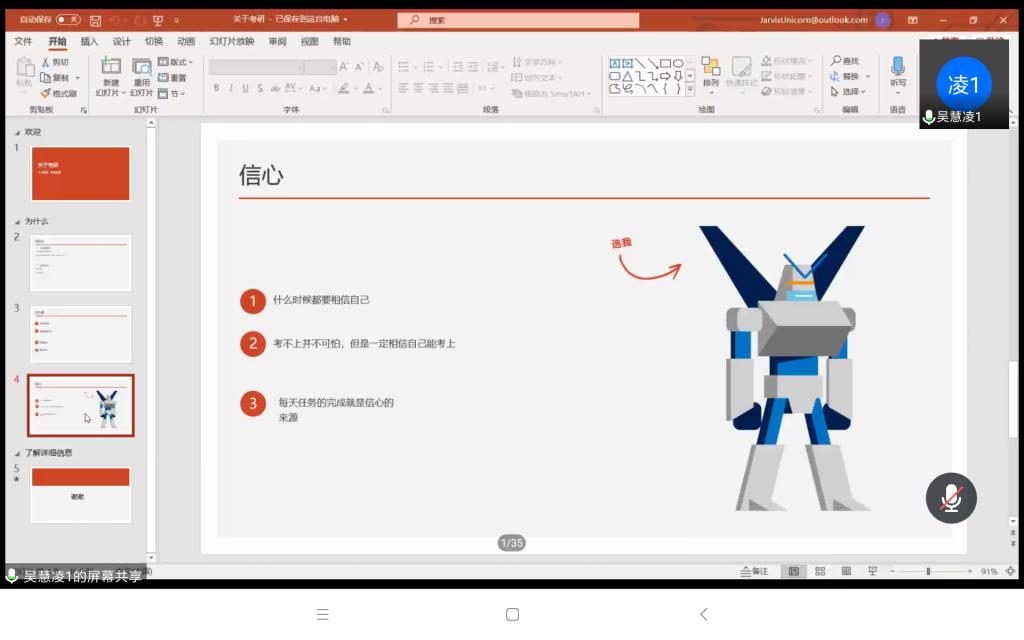Click the Reset (重置) button

(x=172, y=78)
